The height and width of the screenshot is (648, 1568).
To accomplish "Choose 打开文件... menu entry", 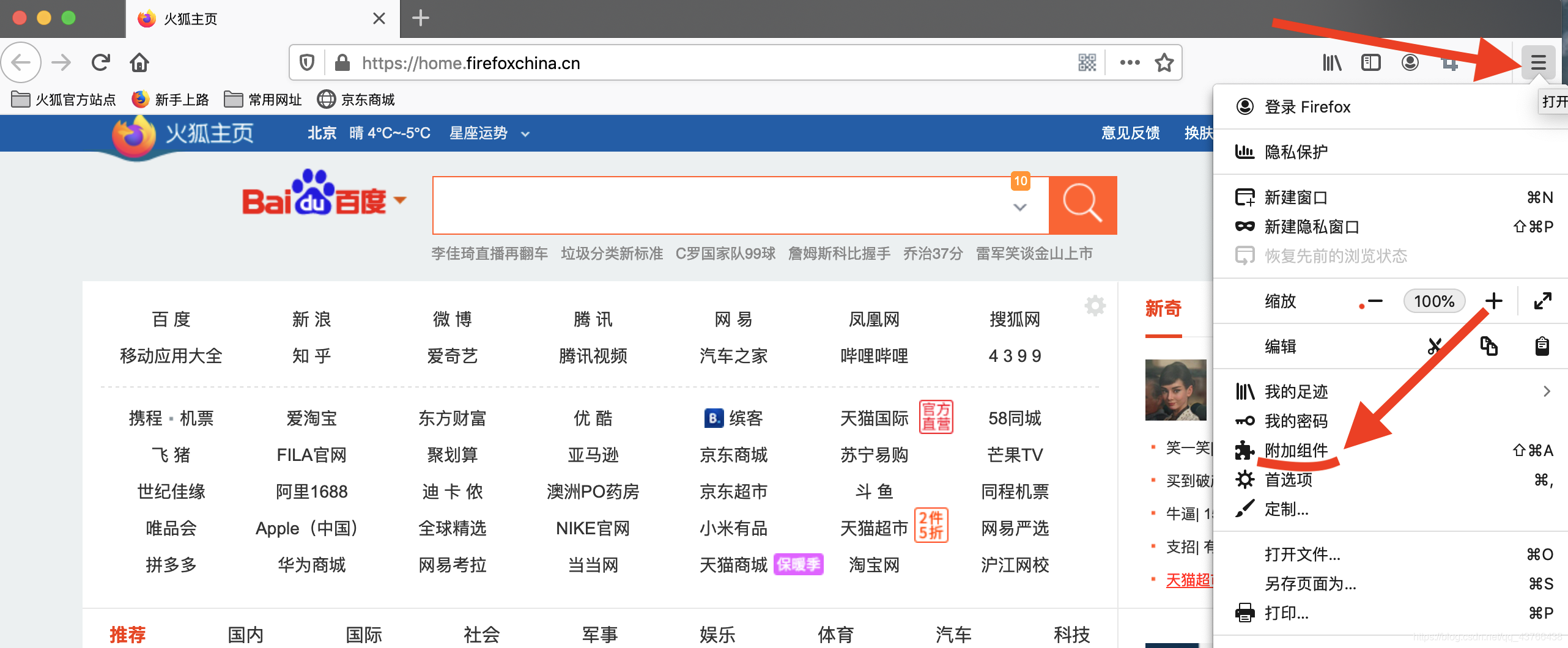I will (1391, 554).
